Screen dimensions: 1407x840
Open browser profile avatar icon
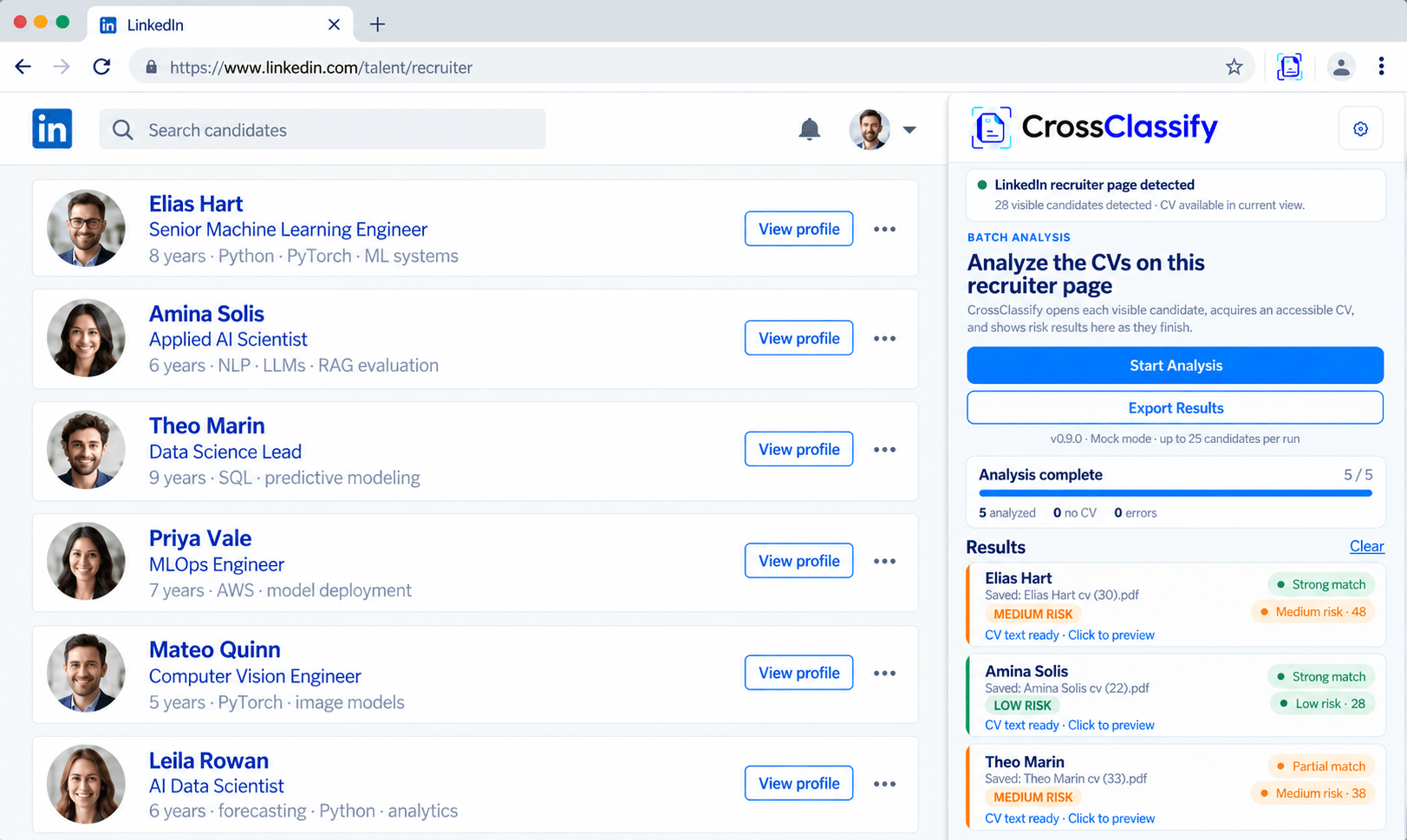(1341, 67)
